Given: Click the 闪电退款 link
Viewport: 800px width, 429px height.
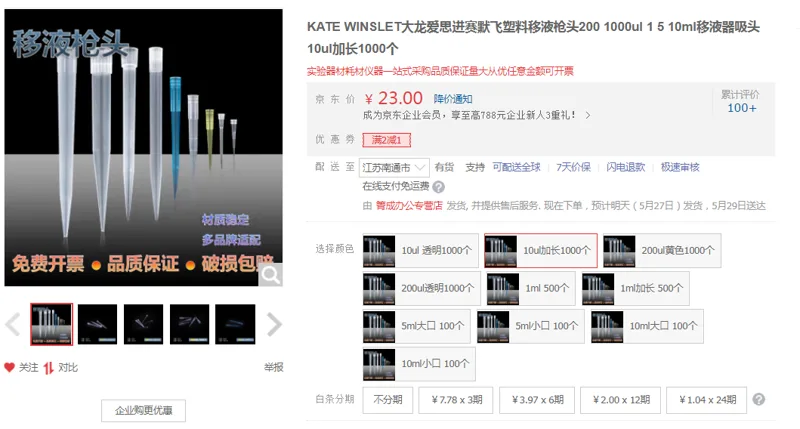Looking at the screenshot, I should pos(626,167).
